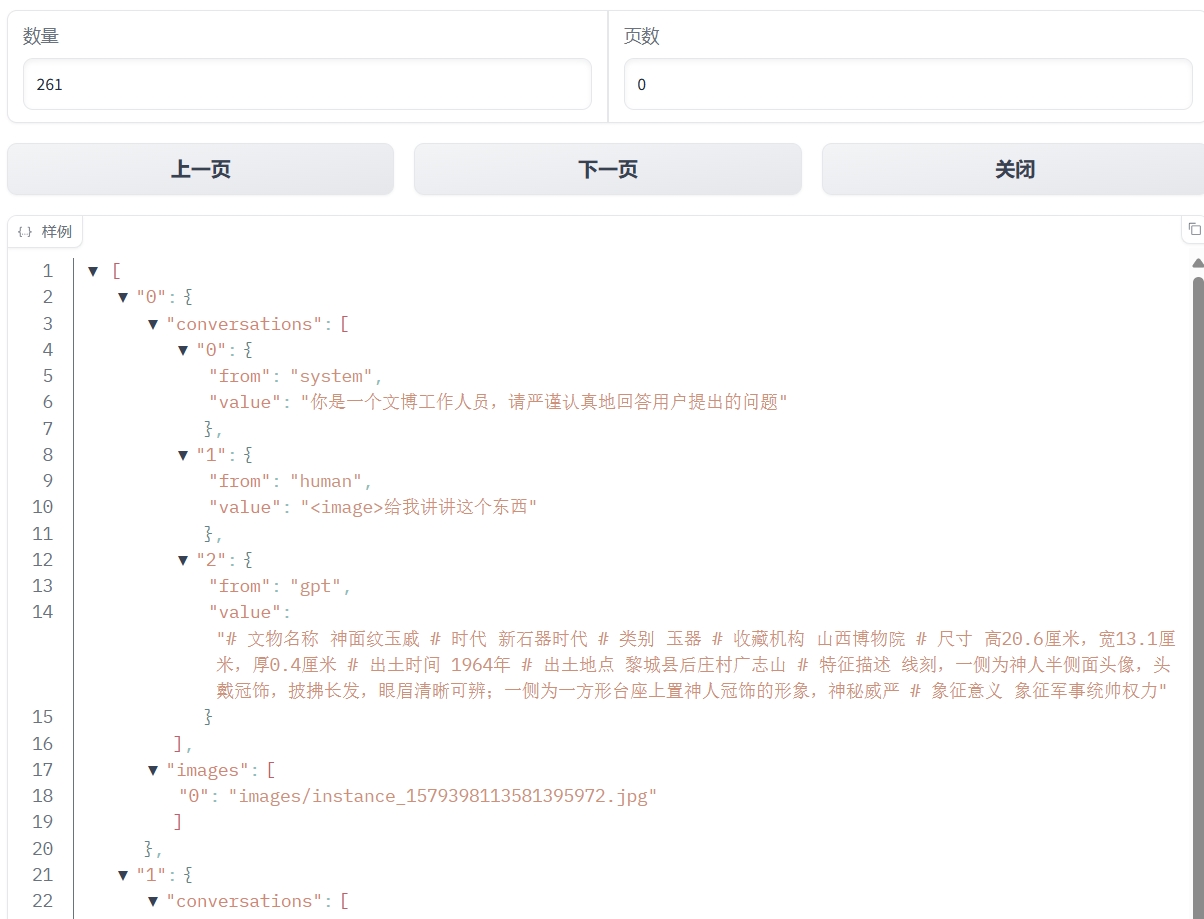Collapse the system message object "0"
The height and width of the screenshot is (919, 1204).
point(182,350)
